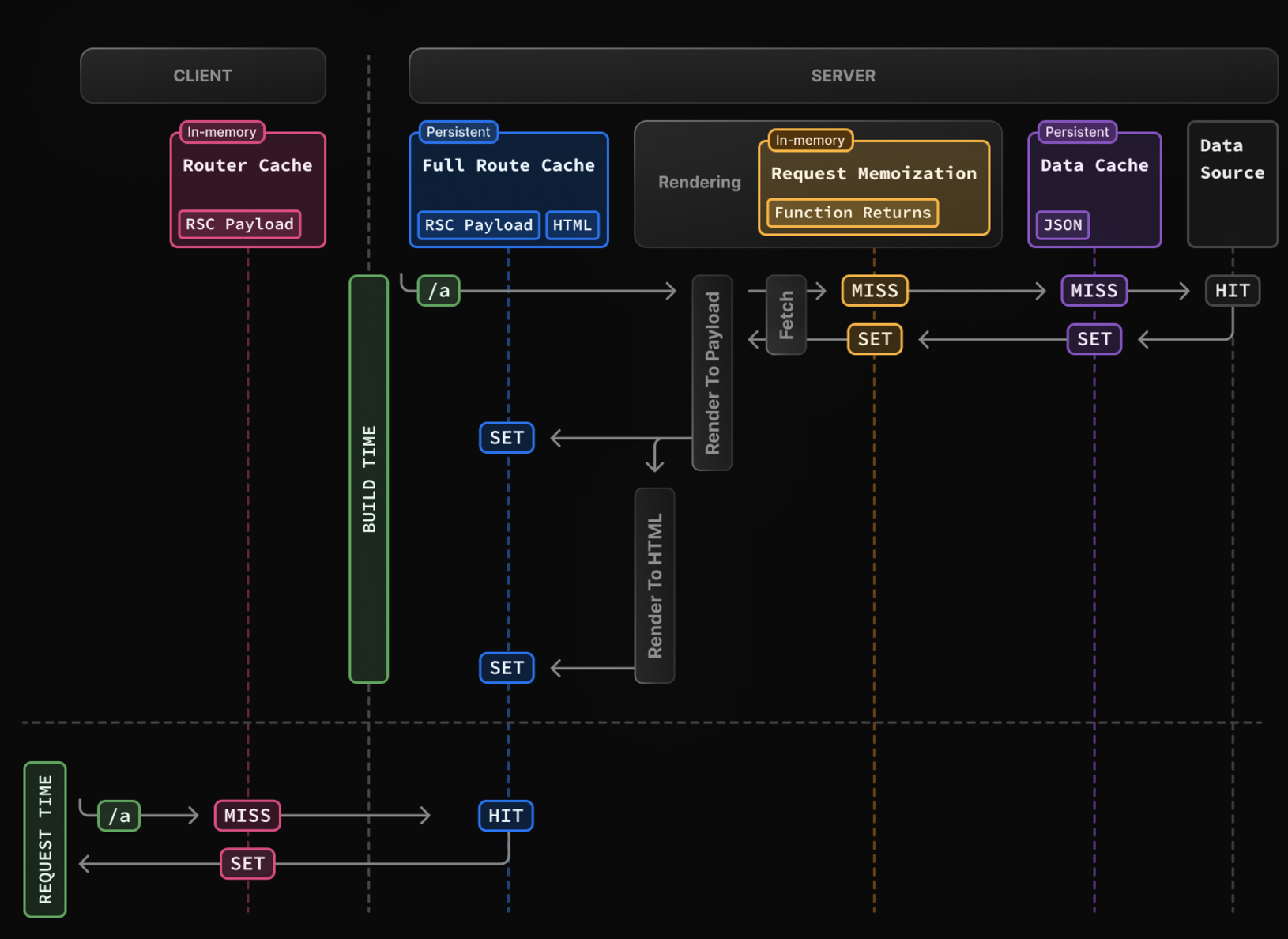Viewport: 1288px width, 939px height.
Task: Select the Data Cache title
Action: tap(1094, 165)
